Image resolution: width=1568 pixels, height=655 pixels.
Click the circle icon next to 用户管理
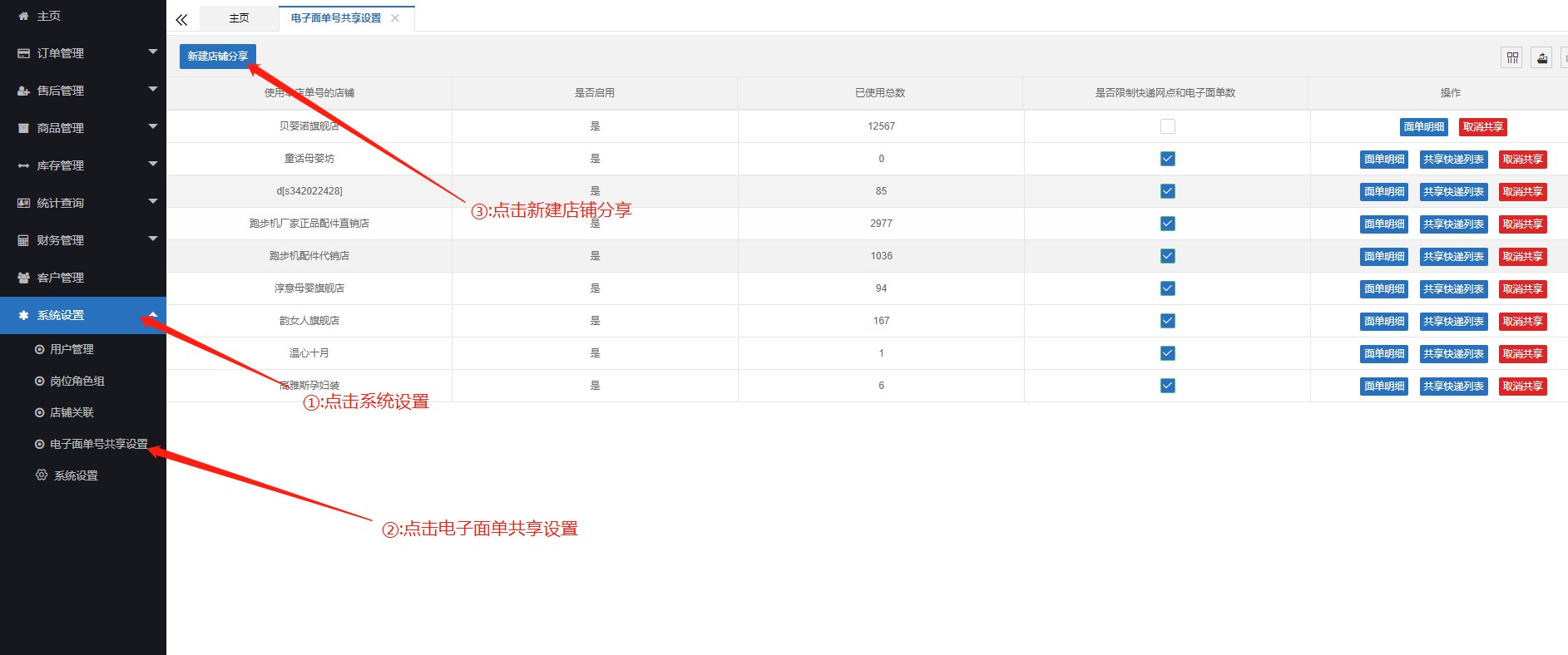39,349
